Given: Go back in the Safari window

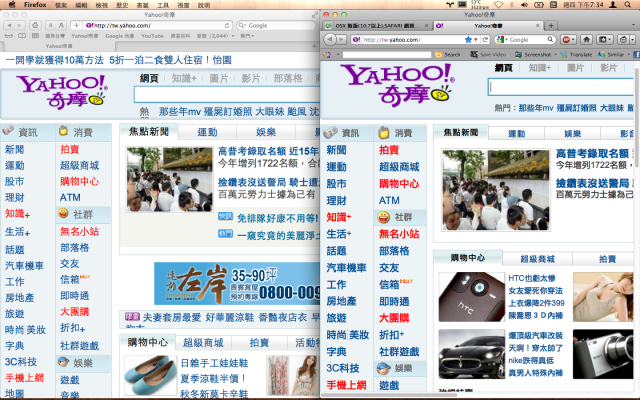Looking at the screenshot, I should pyautogui.click(x=9, y=25).
